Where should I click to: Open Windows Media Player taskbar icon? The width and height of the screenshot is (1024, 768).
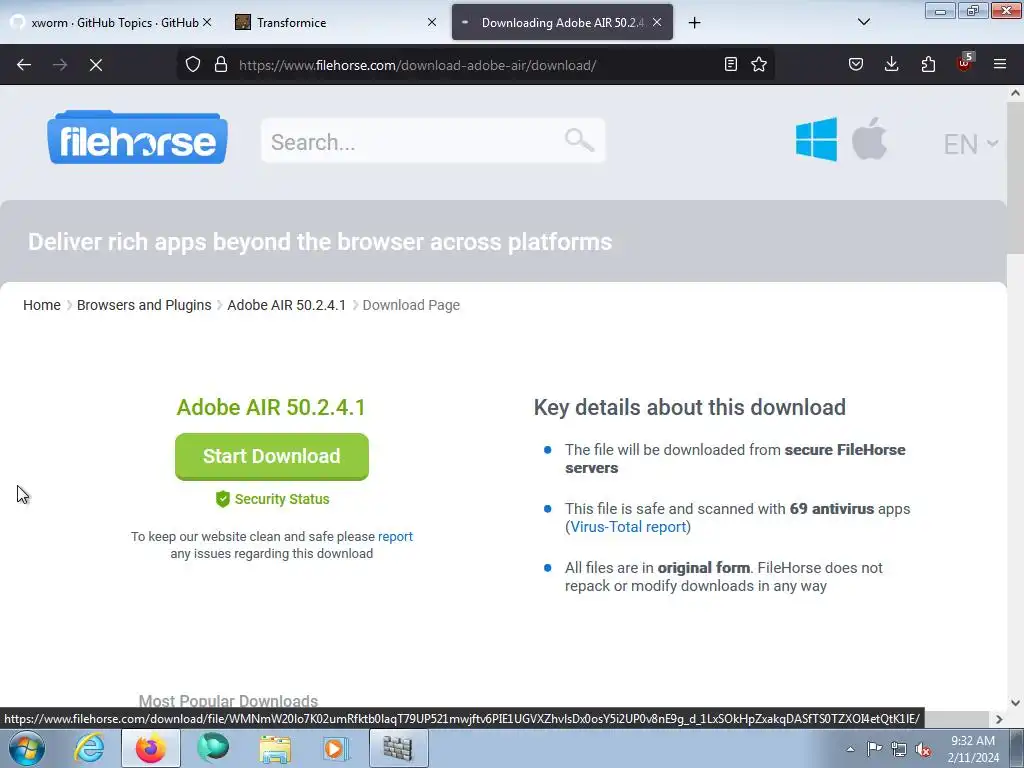pyautogui.click(x=336, y=748)
